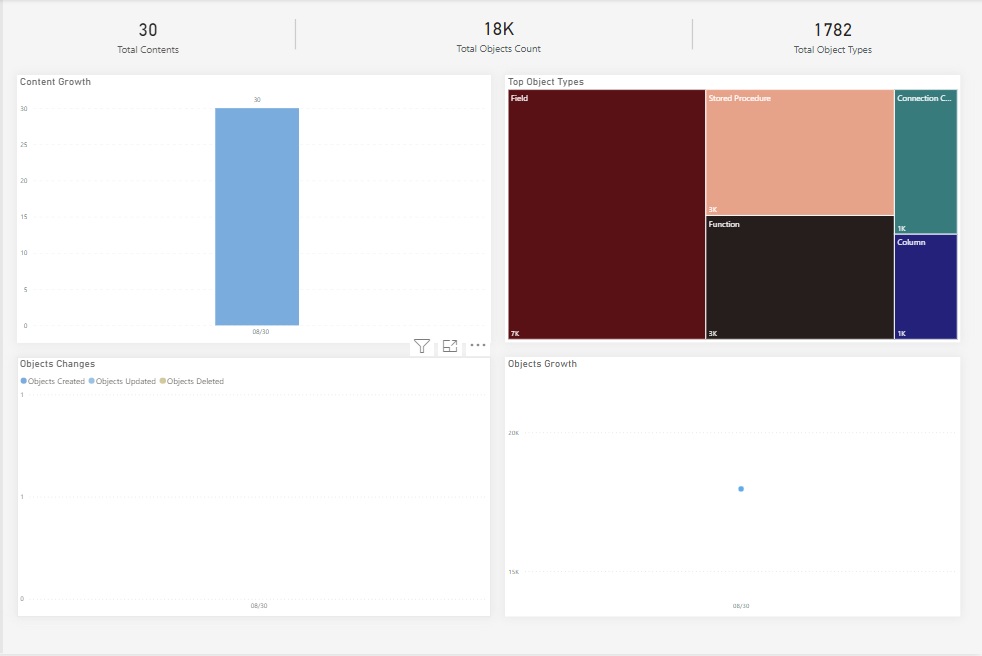Select the Function treemap block
The width and height of the screenshot is (982, 656).
(799, 277)
